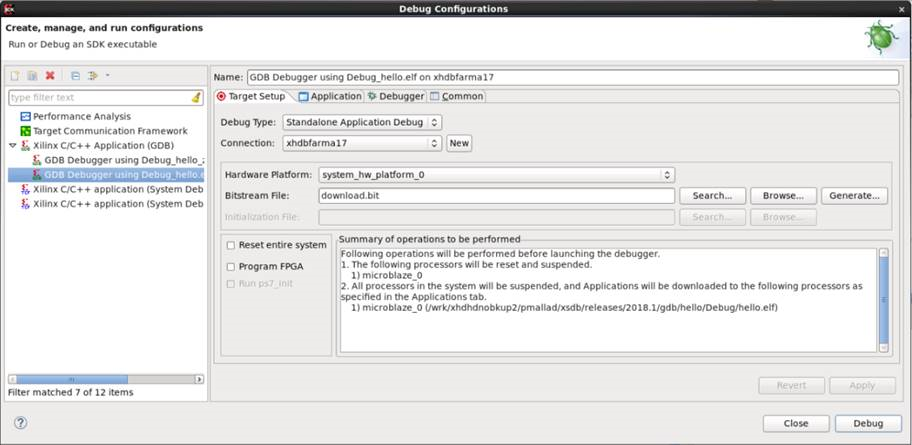Click the Application tab icon
This screenshot has height=445, width=912.
coord(303,97)
